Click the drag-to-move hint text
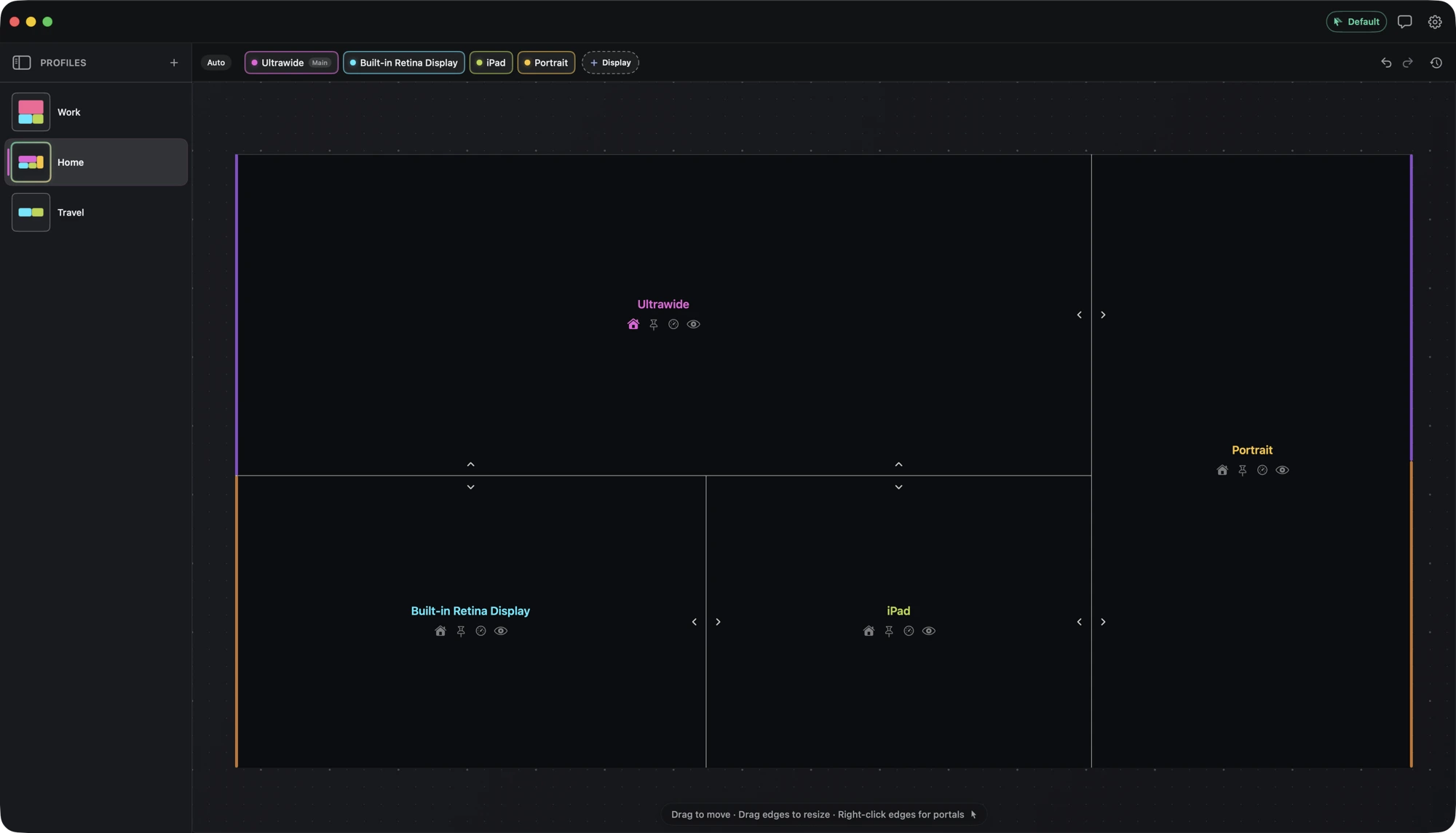1456x833 pixels. [x=818, y=815]
